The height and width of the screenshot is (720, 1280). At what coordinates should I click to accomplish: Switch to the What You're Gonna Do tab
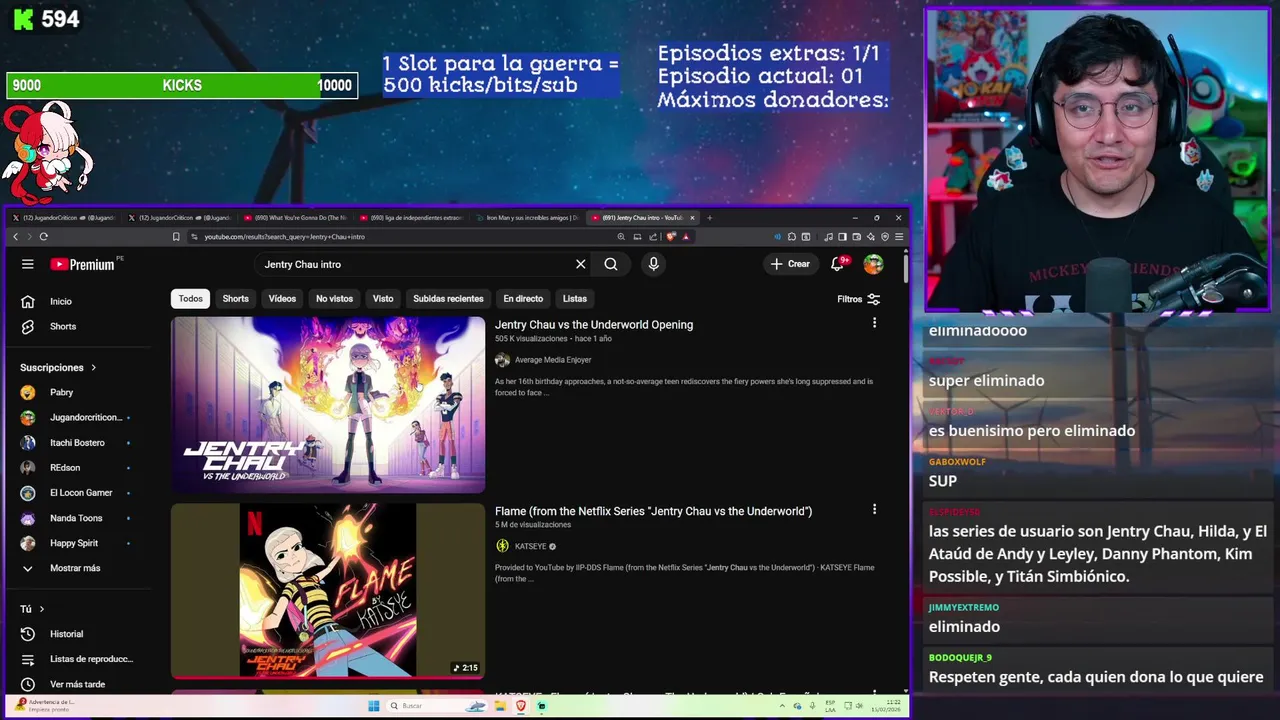point(295,217)
